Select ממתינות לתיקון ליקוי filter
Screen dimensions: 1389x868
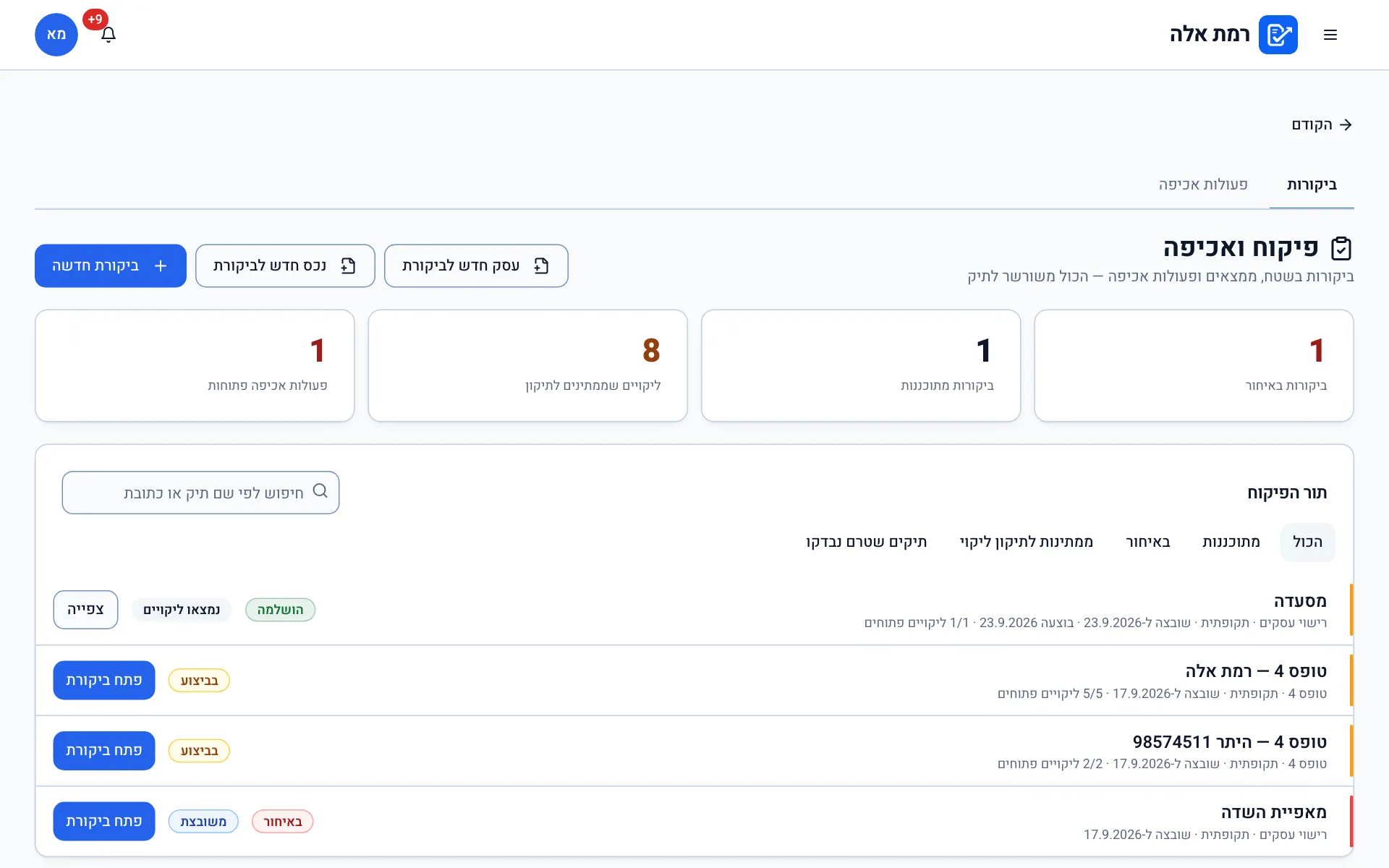(x=1027, y=542)
